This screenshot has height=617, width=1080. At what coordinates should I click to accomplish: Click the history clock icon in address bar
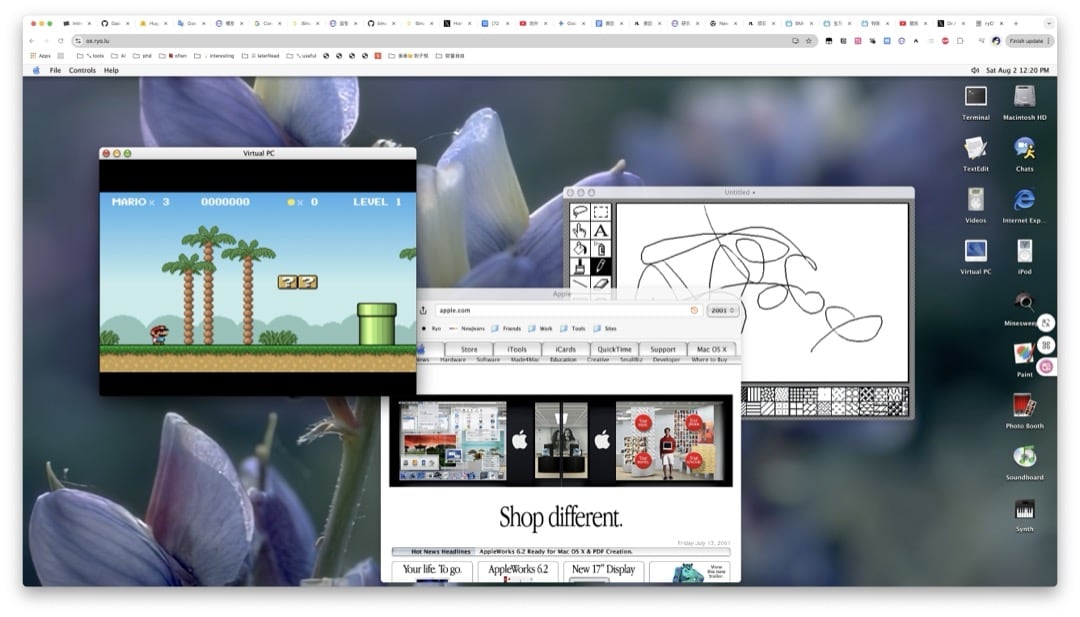point(694,311)
